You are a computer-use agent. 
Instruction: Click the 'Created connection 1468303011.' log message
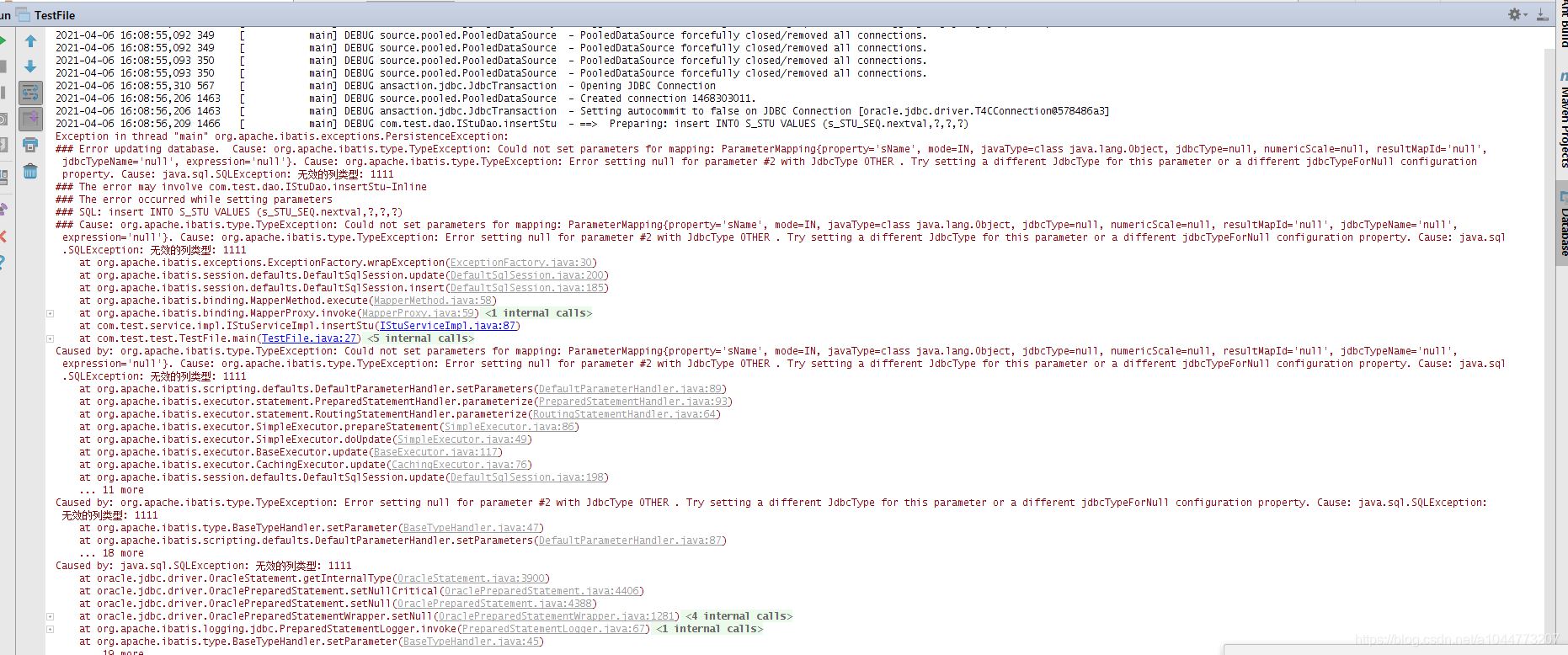pos(668,99)
